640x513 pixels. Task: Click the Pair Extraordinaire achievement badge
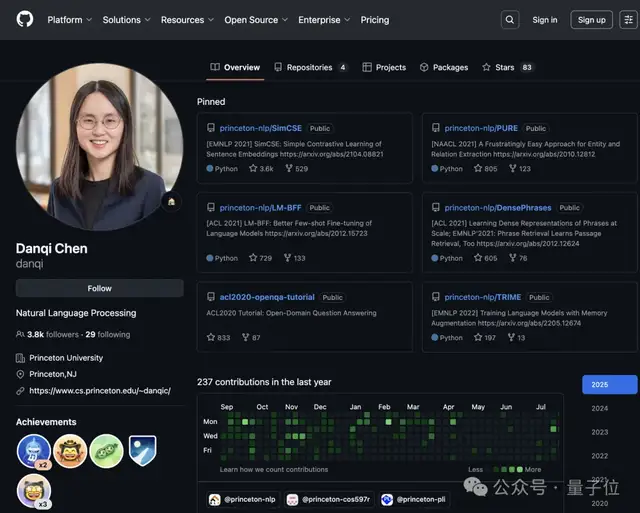(106, 451)
